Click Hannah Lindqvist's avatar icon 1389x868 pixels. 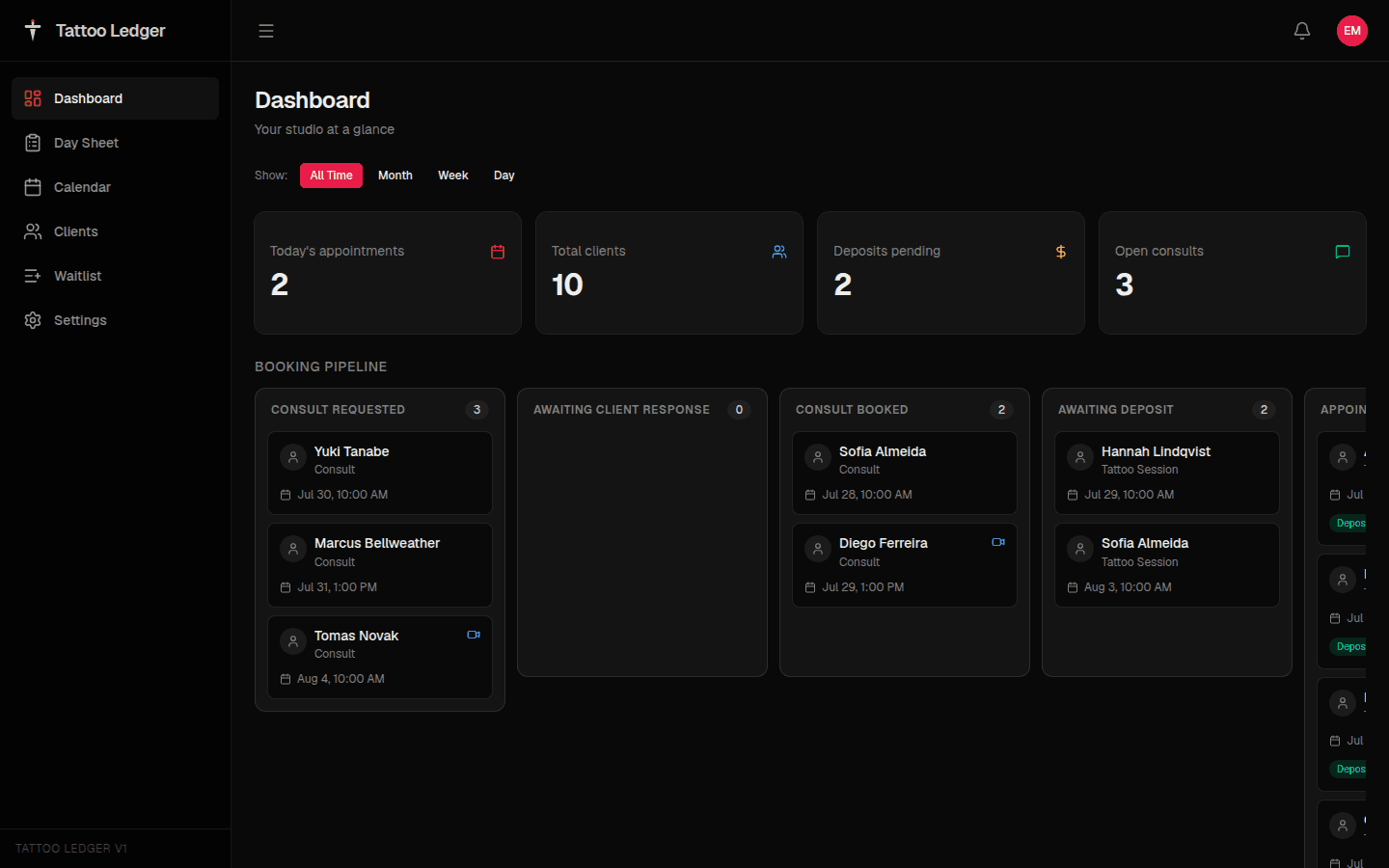tap(1080, 457)
